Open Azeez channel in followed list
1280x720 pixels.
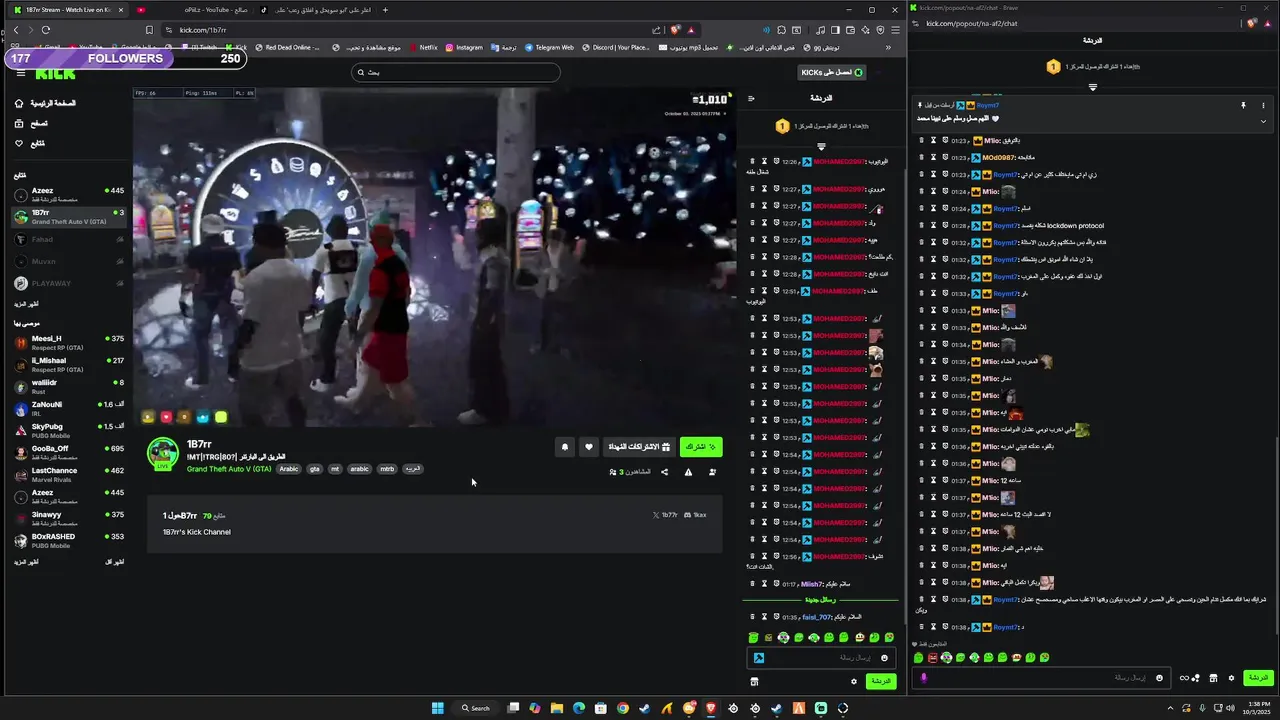click(69, 194)
